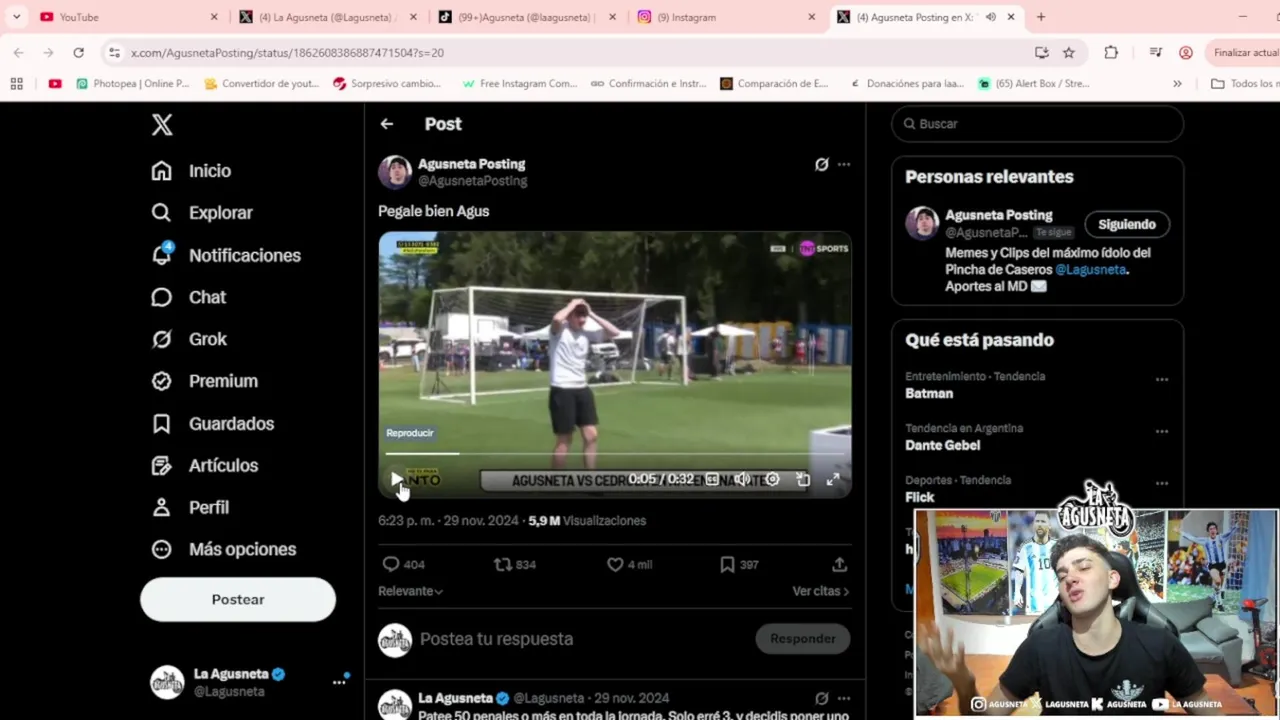
Task: Open browser profile avatar icon
Action: (1186, 52)
